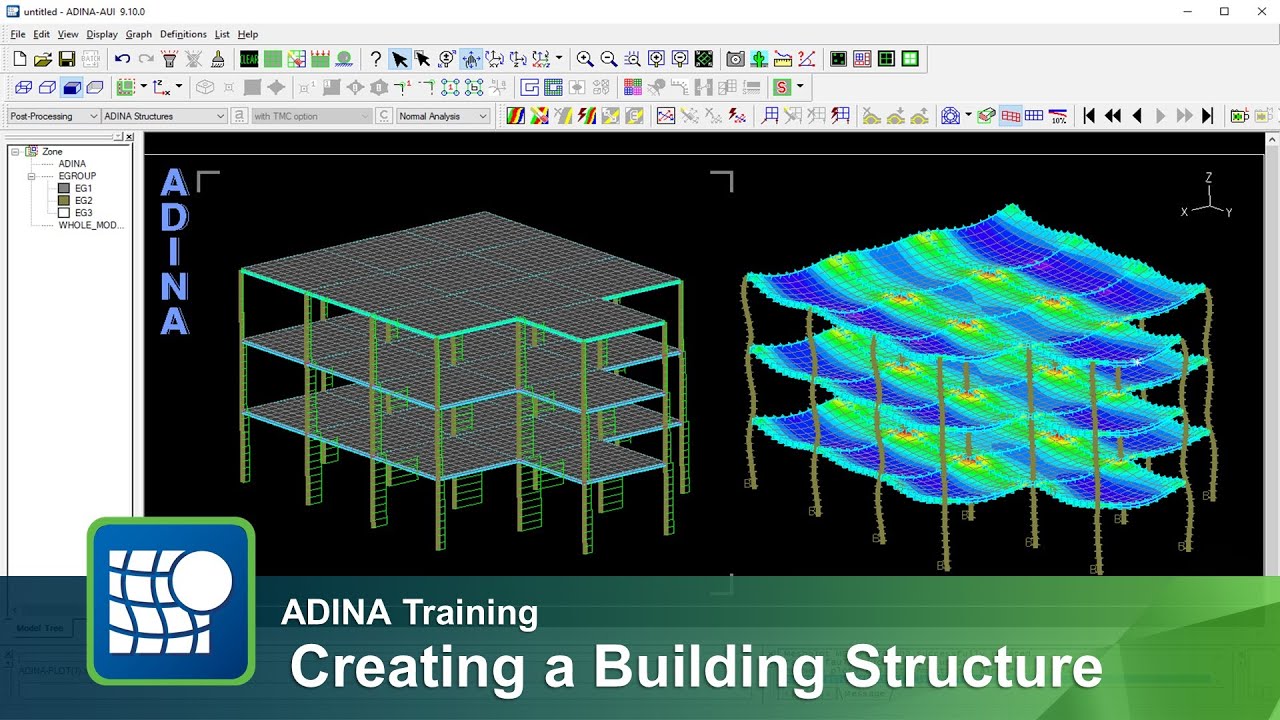Open the arrow beside the cut surface icon
Viewport: 1280px width, 720px height.
click(968, 116)
